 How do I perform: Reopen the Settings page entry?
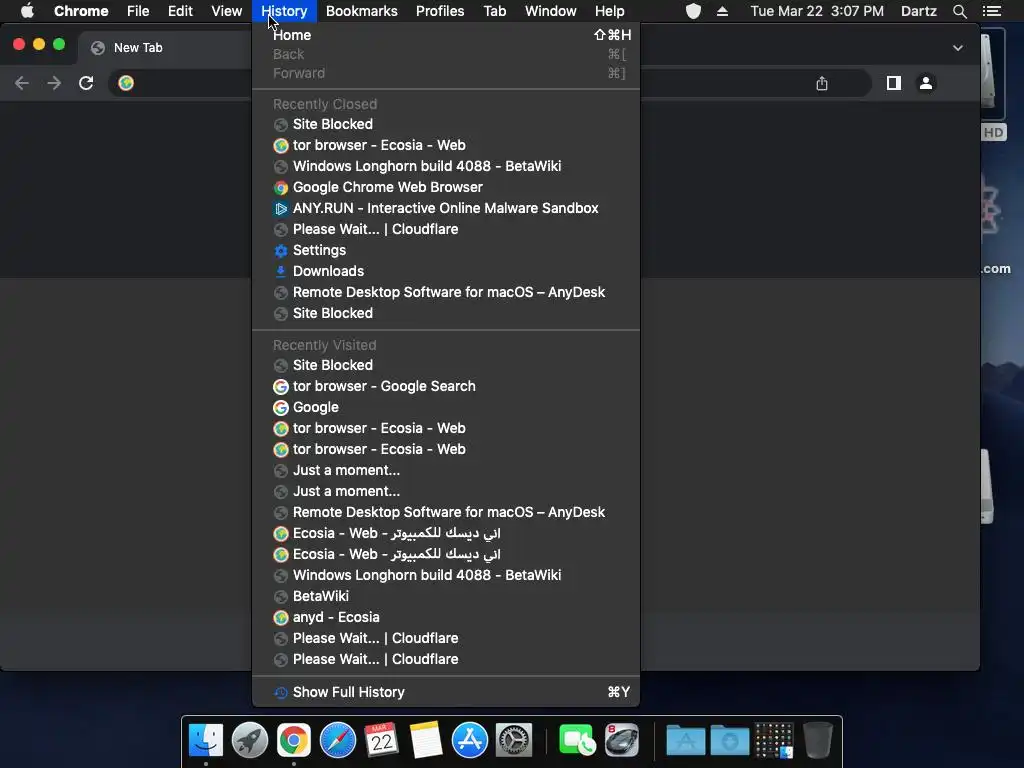446,250
